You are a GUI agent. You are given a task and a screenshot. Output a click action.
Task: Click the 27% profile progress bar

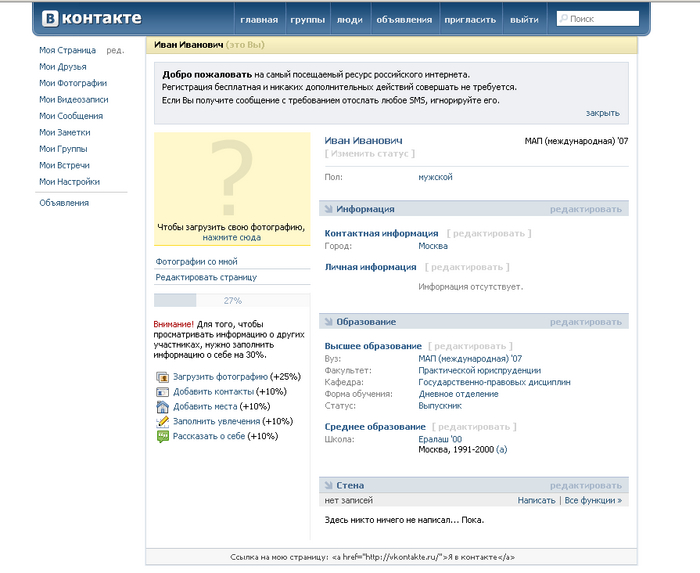[232, 300]
